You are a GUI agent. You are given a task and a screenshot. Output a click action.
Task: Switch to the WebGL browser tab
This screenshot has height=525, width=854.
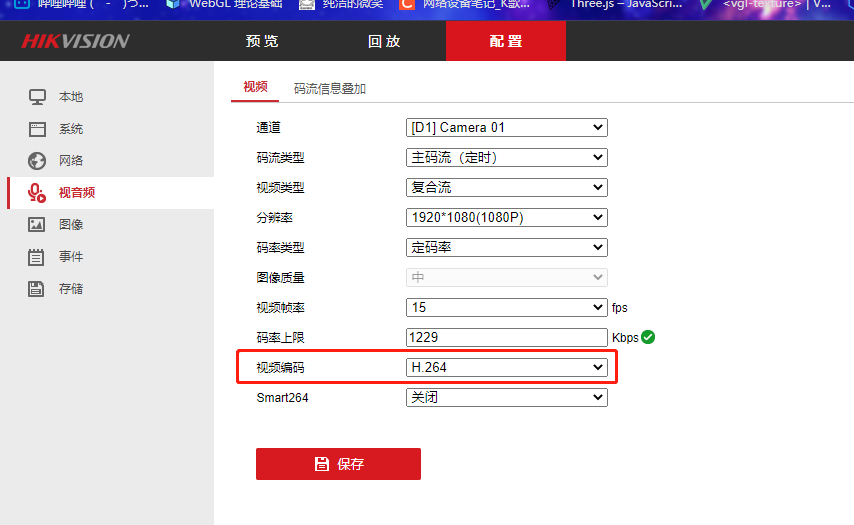click(x=224, y=4)
